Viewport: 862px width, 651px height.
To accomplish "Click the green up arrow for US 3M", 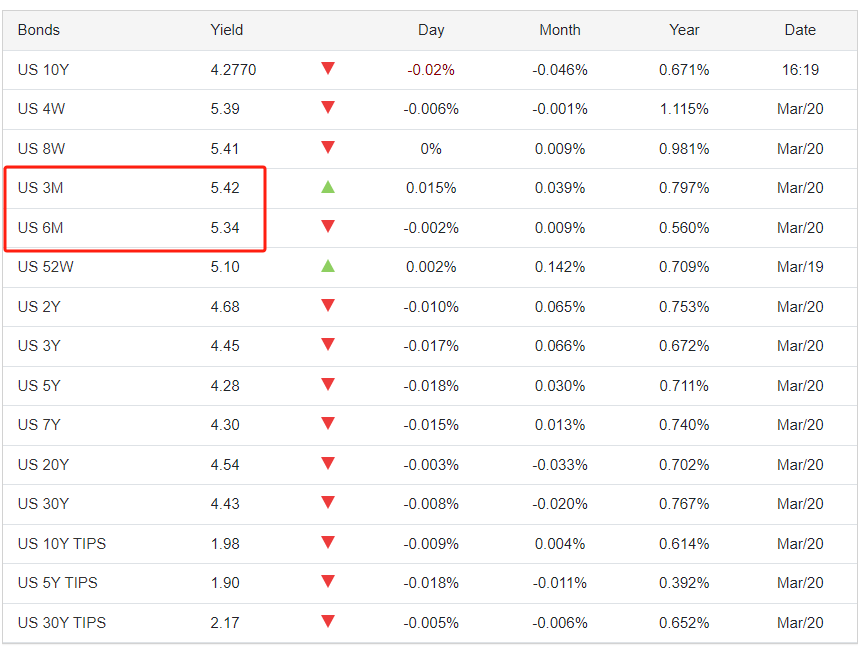I will (328, 187).
